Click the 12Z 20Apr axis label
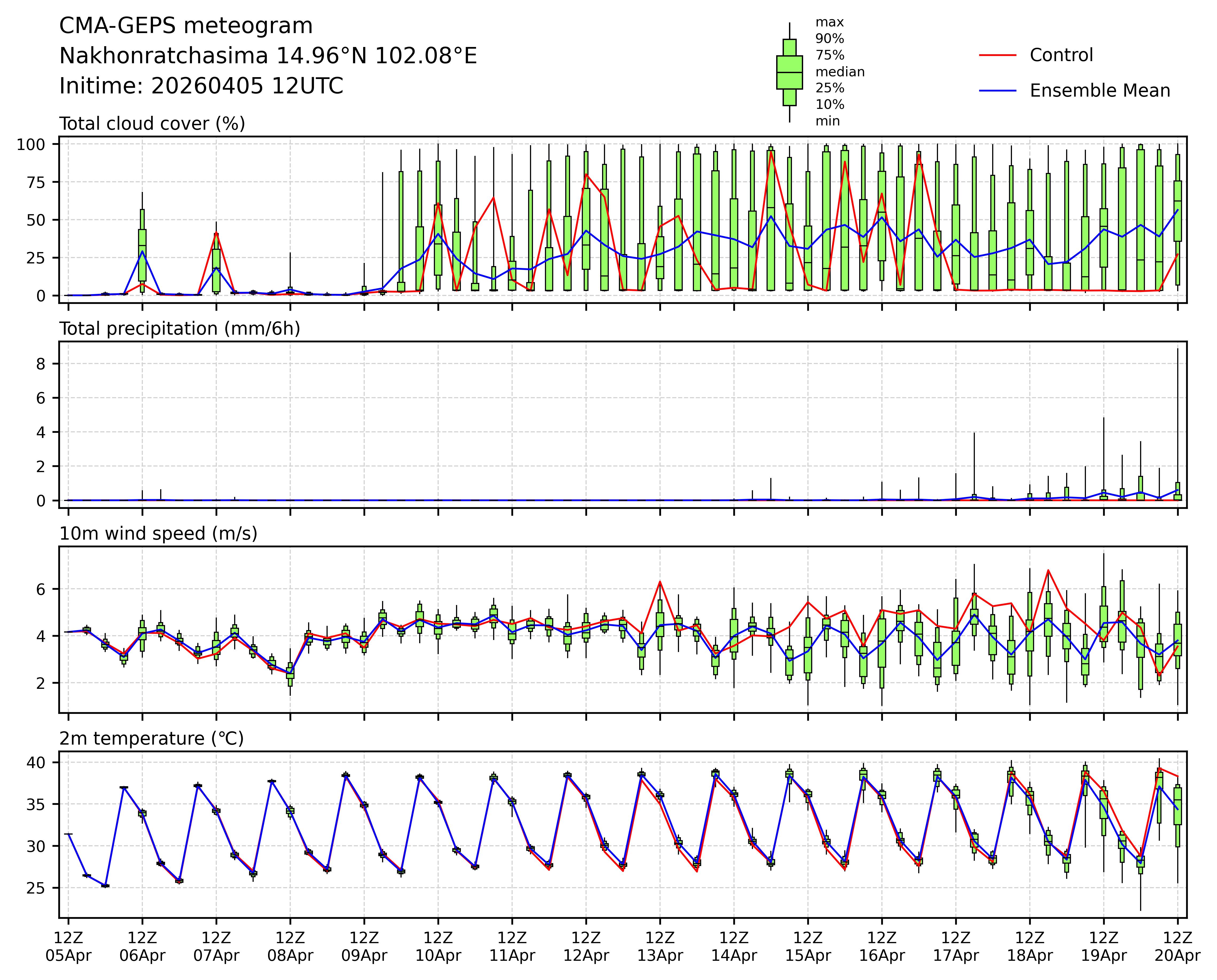1217x980 pixels. click(1177, 947)
